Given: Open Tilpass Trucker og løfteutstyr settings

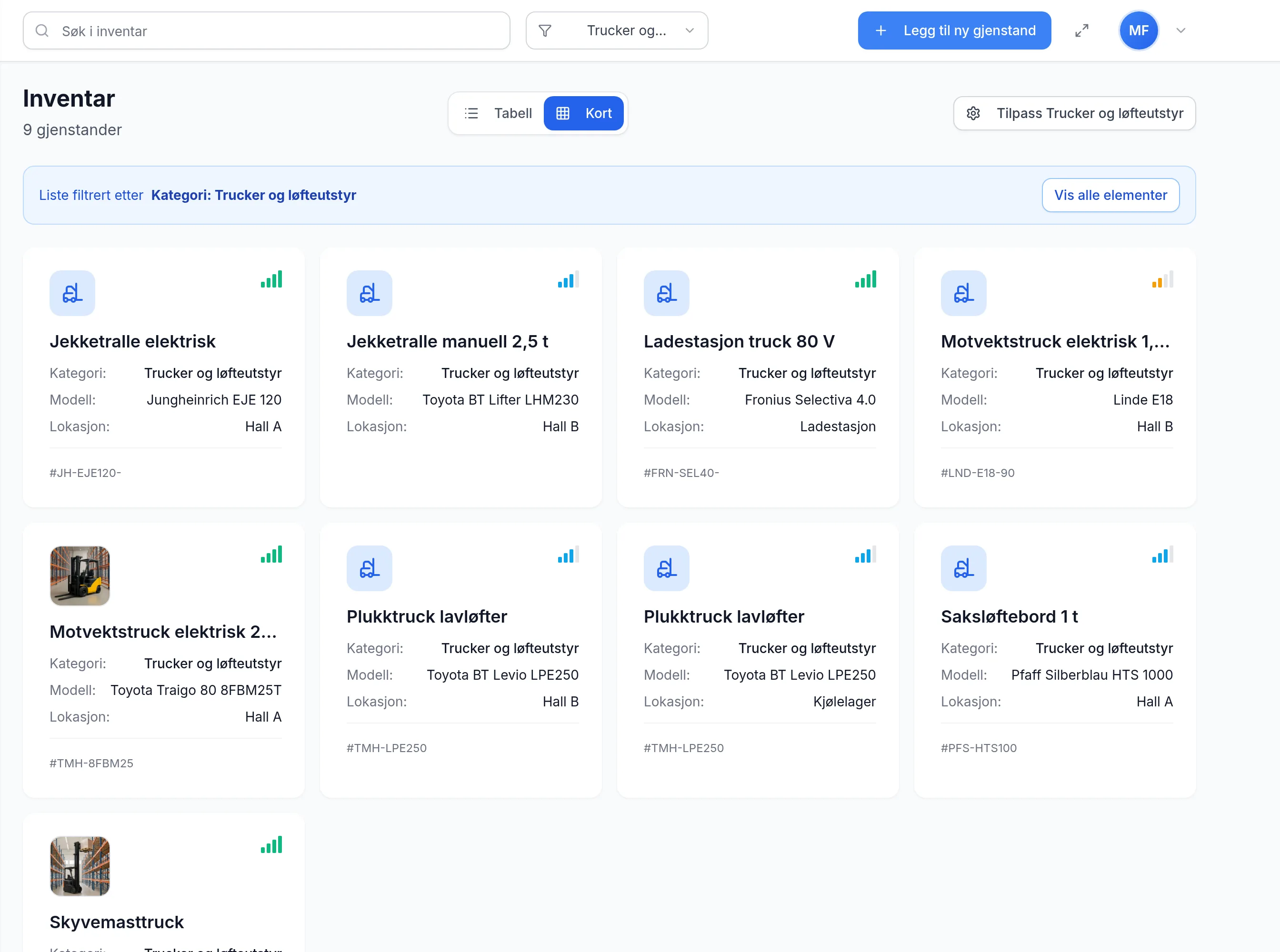Looking at the screenshot, I should [1074, 113].
